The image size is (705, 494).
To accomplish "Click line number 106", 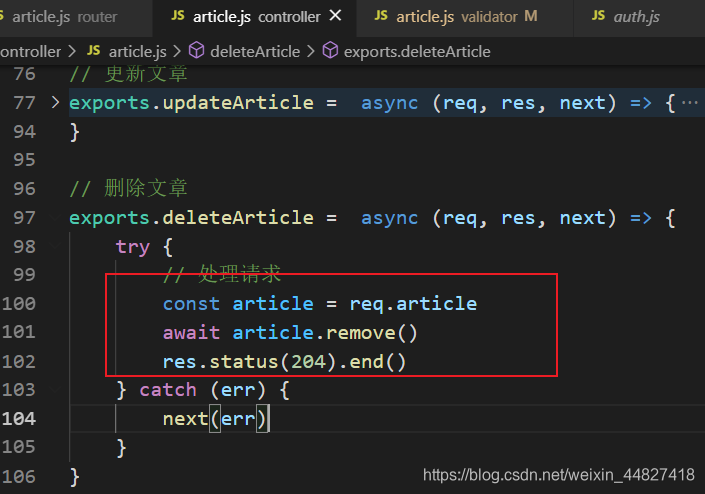I will pyautogui.click(x=18, y=476).
